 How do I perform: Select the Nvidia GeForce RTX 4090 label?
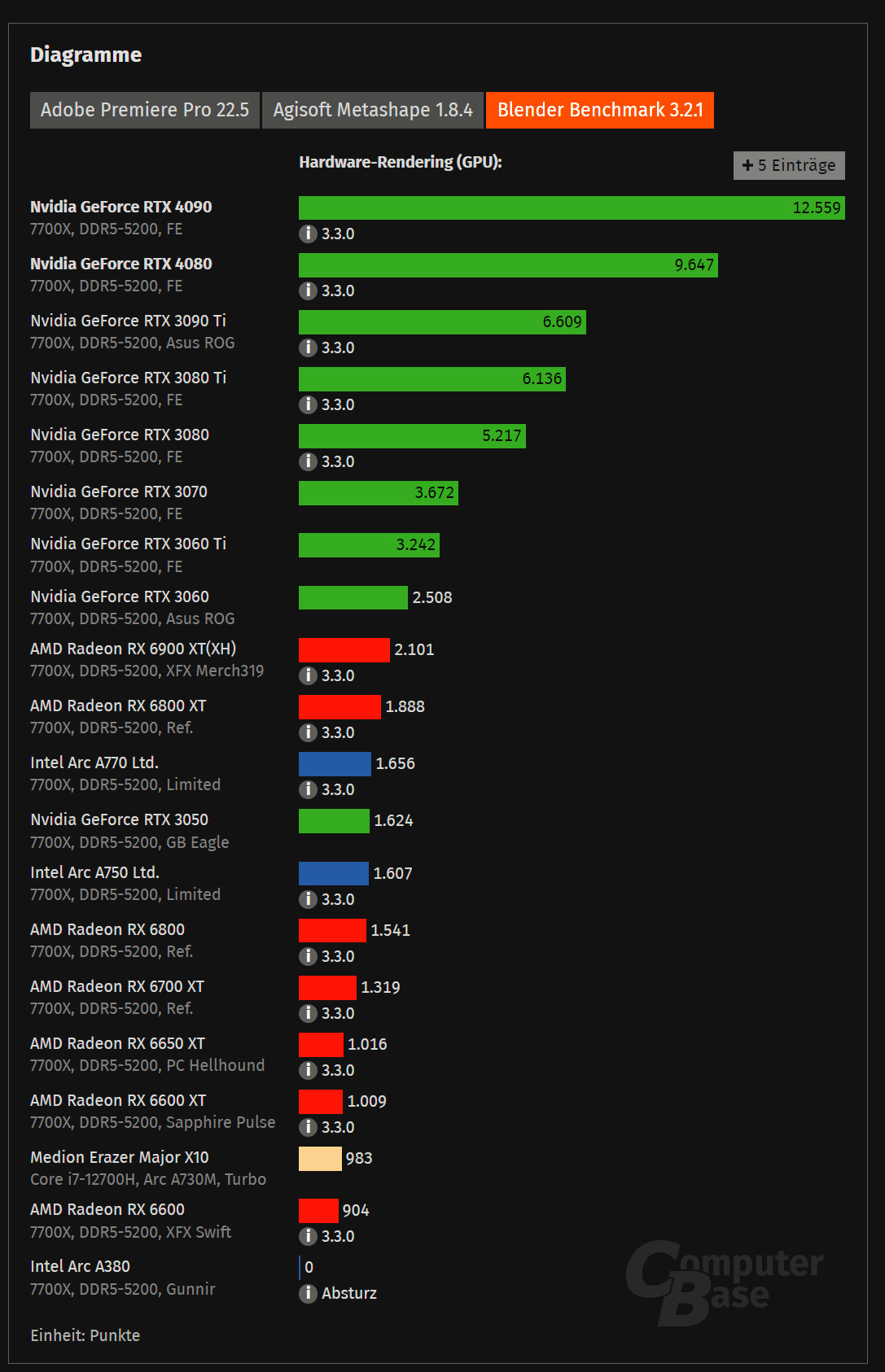121,207
